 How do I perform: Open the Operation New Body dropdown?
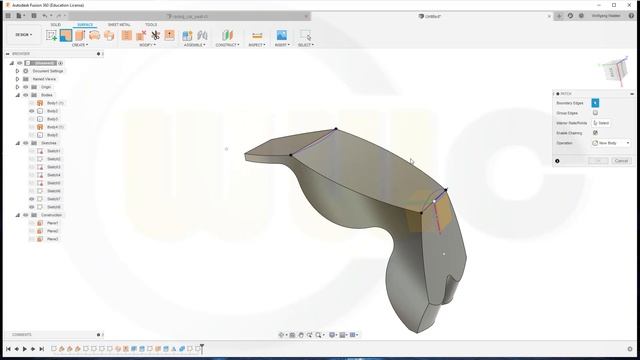pos(611,143)
